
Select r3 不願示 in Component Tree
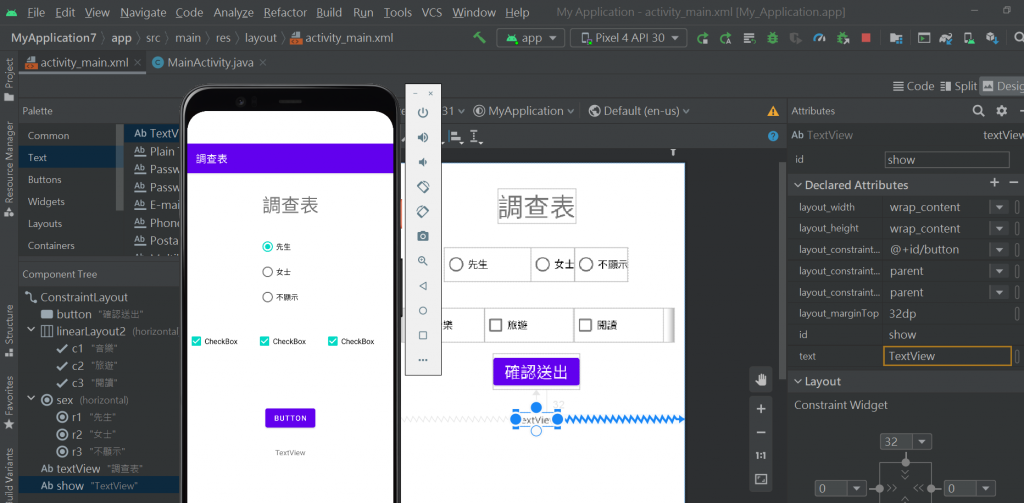click(x=89, y=451)
